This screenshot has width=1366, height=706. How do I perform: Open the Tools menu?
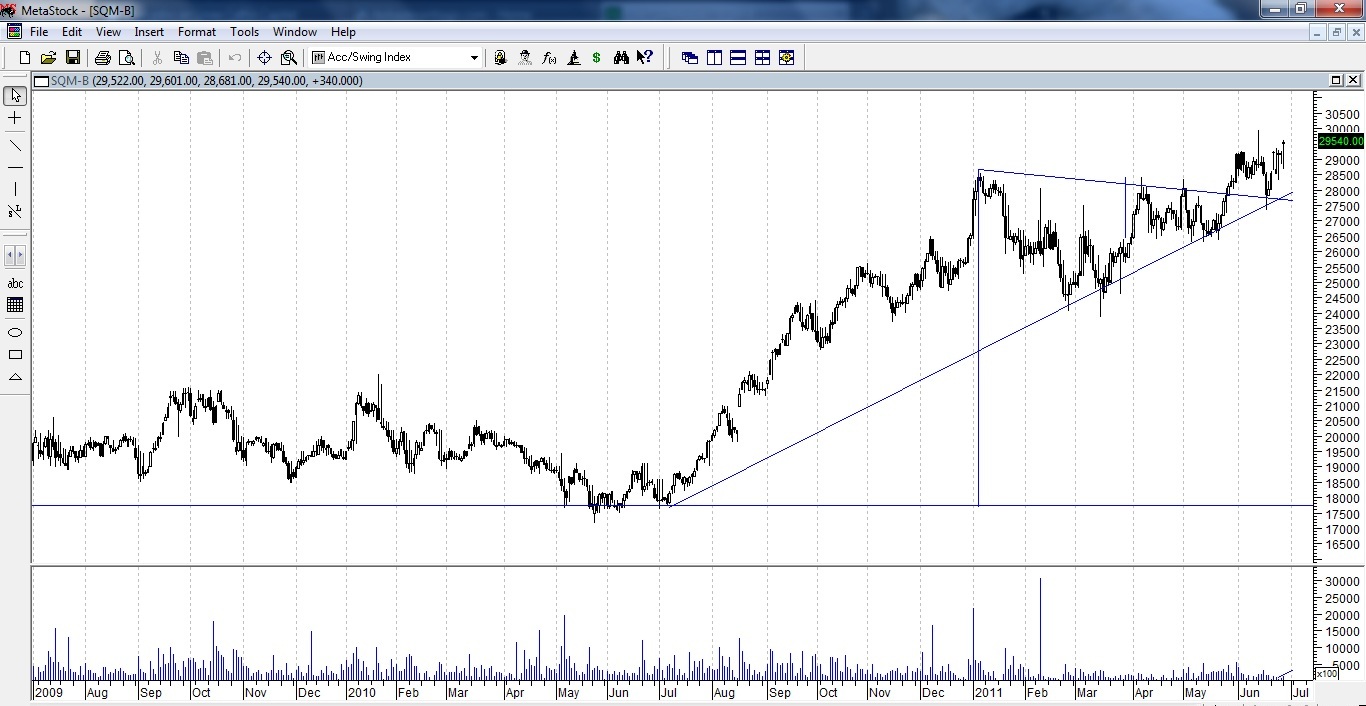[x=244, y=32]
